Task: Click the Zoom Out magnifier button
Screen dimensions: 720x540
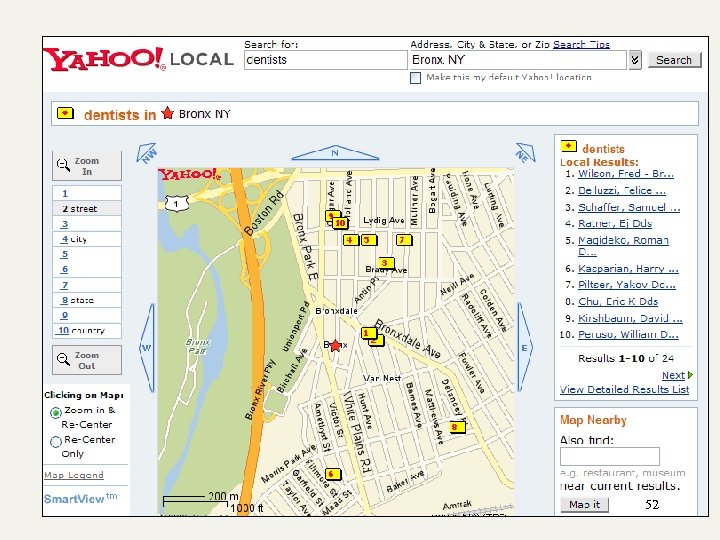Action: click(87, 360)
